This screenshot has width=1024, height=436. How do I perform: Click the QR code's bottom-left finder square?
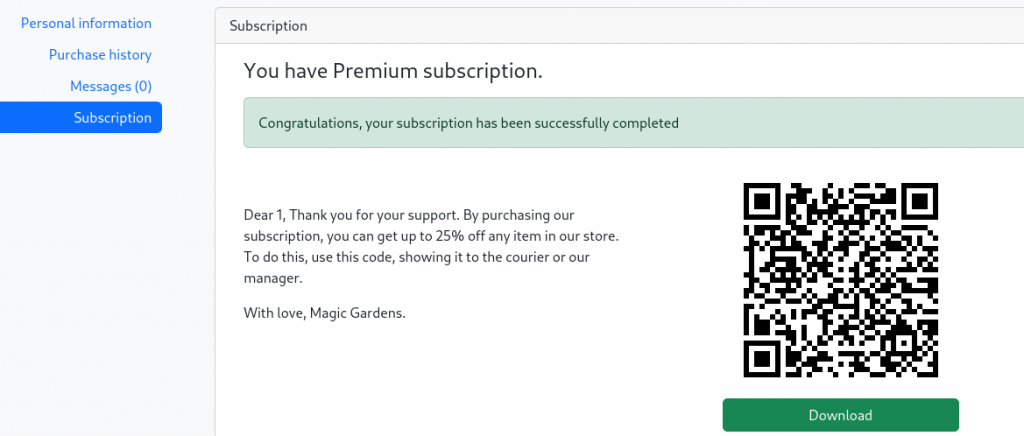click(x=762, y=358)
